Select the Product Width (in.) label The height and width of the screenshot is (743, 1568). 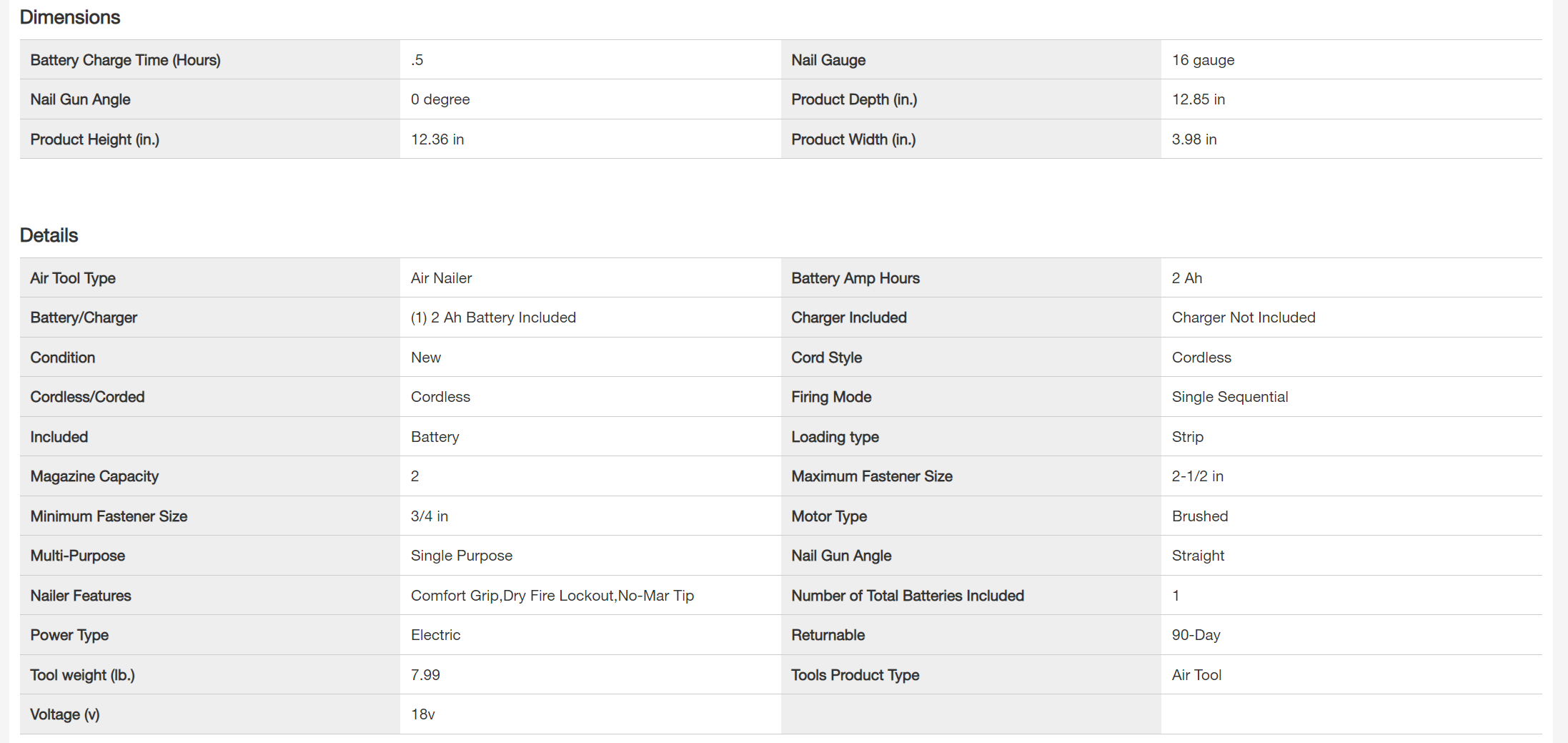(x=853, y=139)
